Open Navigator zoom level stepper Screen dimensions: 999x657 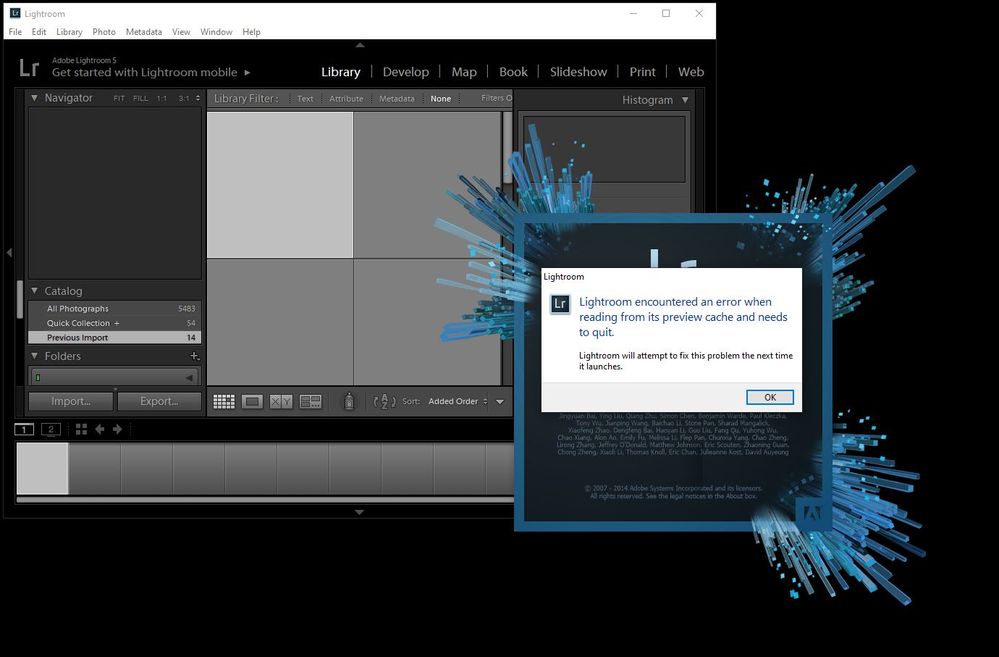(x=198, y=98)
